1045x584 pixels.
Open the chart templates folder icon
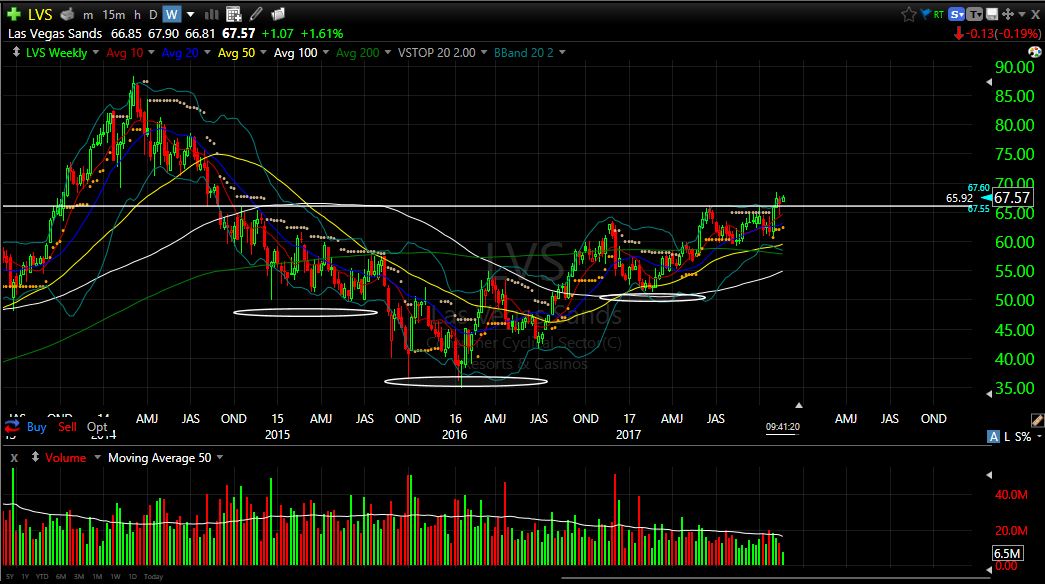click(279, 14)
